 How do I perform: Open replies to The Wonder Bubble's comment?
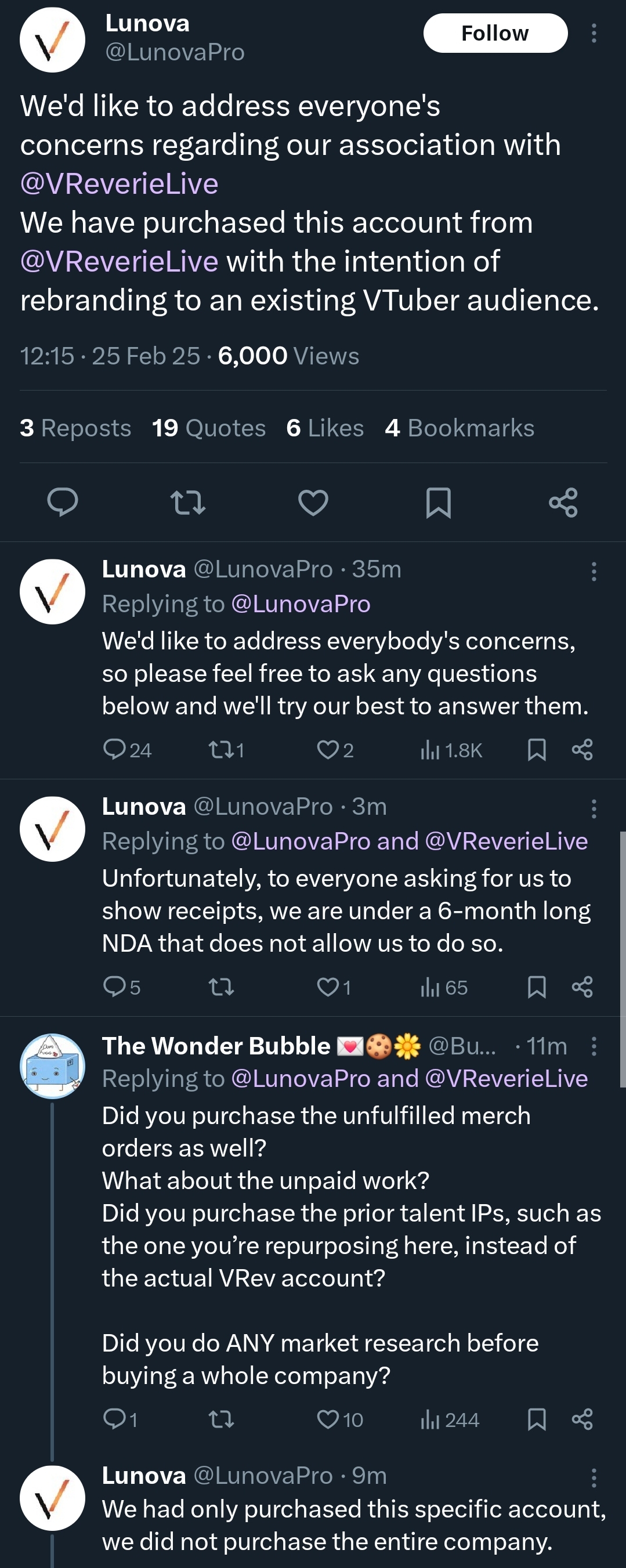pos(114,1419)
